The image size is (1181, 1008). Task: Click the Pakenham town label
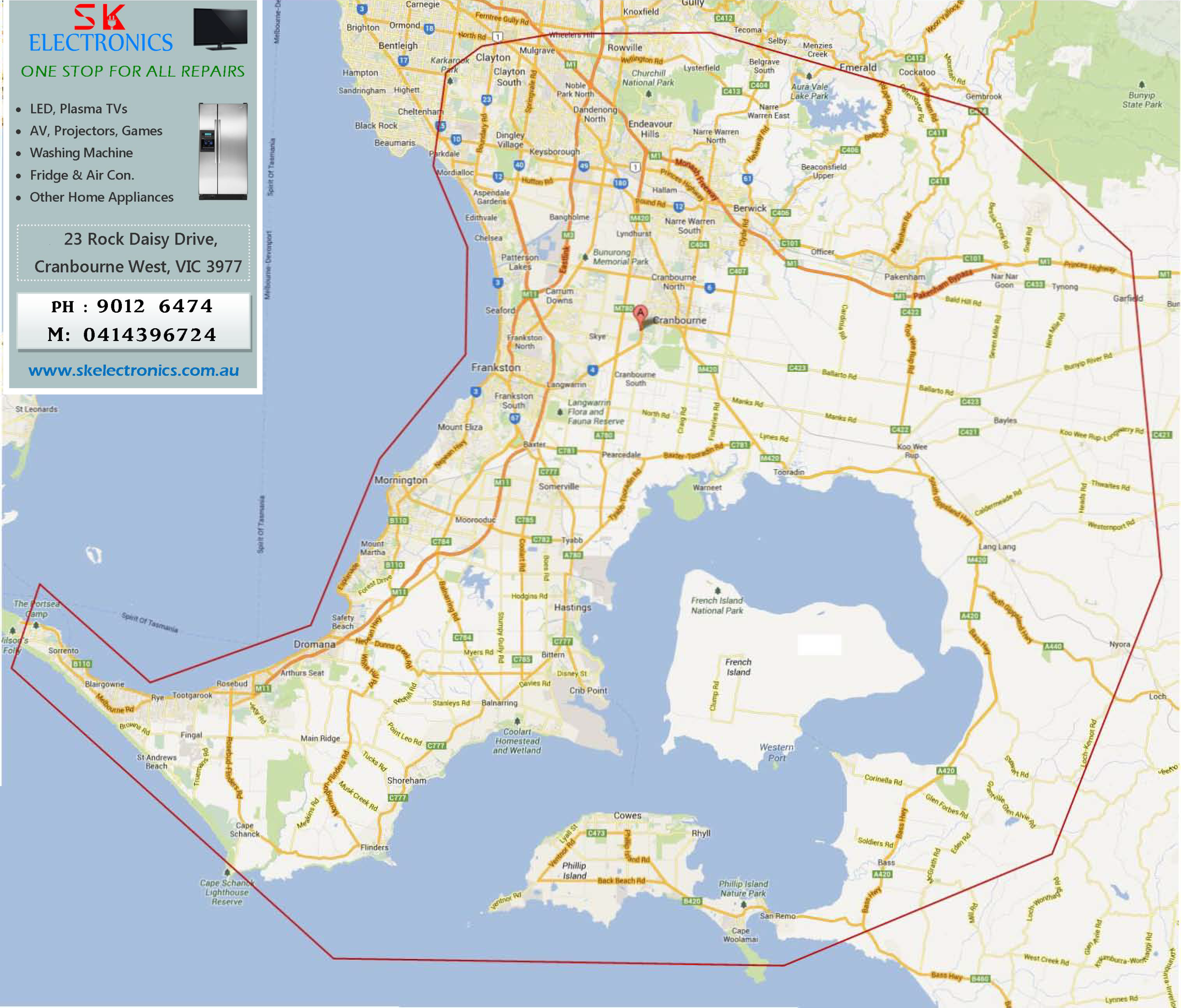coord(904,277)
